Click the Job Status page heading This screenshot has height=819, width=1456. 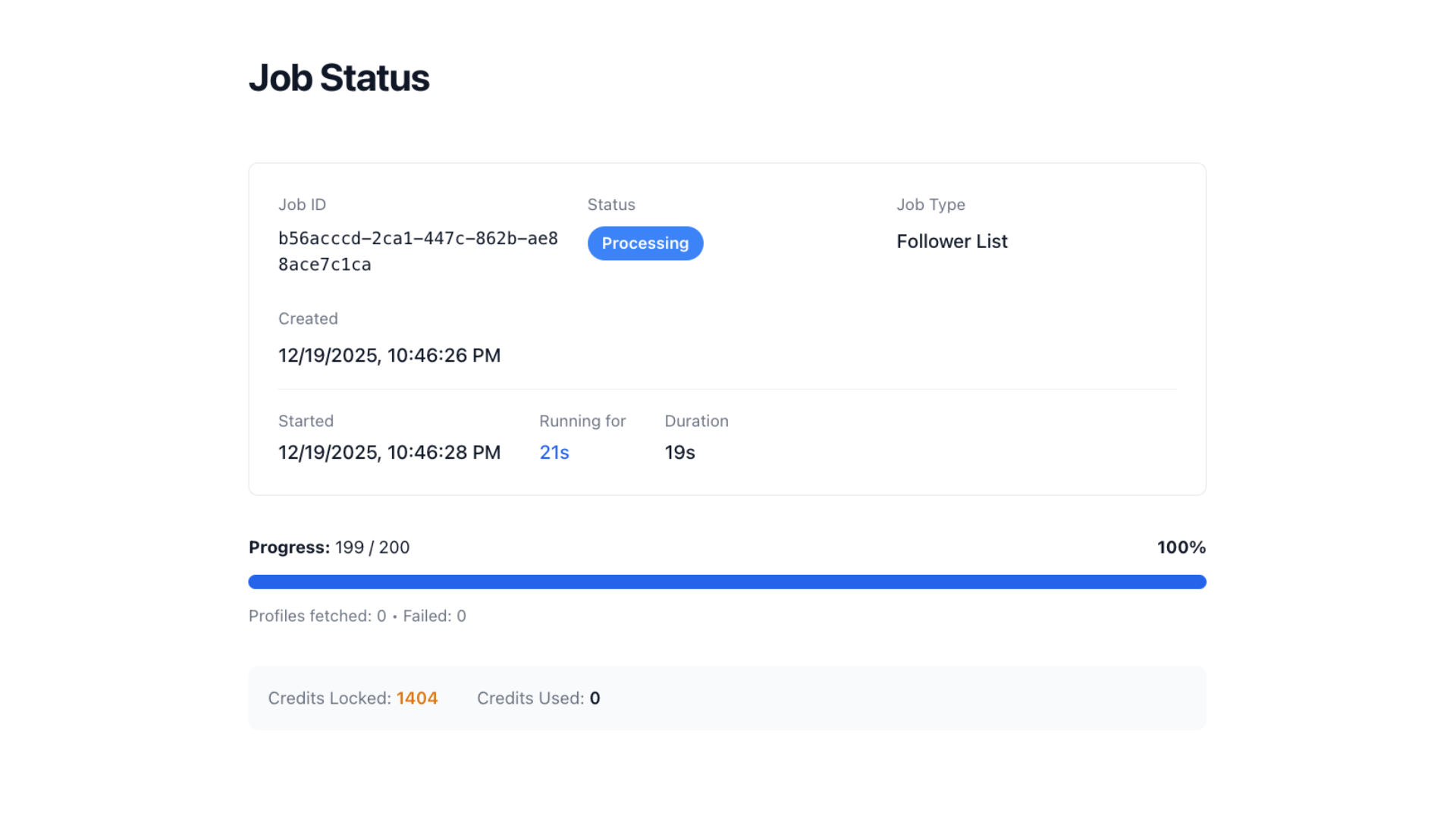[x=339, y=78]
